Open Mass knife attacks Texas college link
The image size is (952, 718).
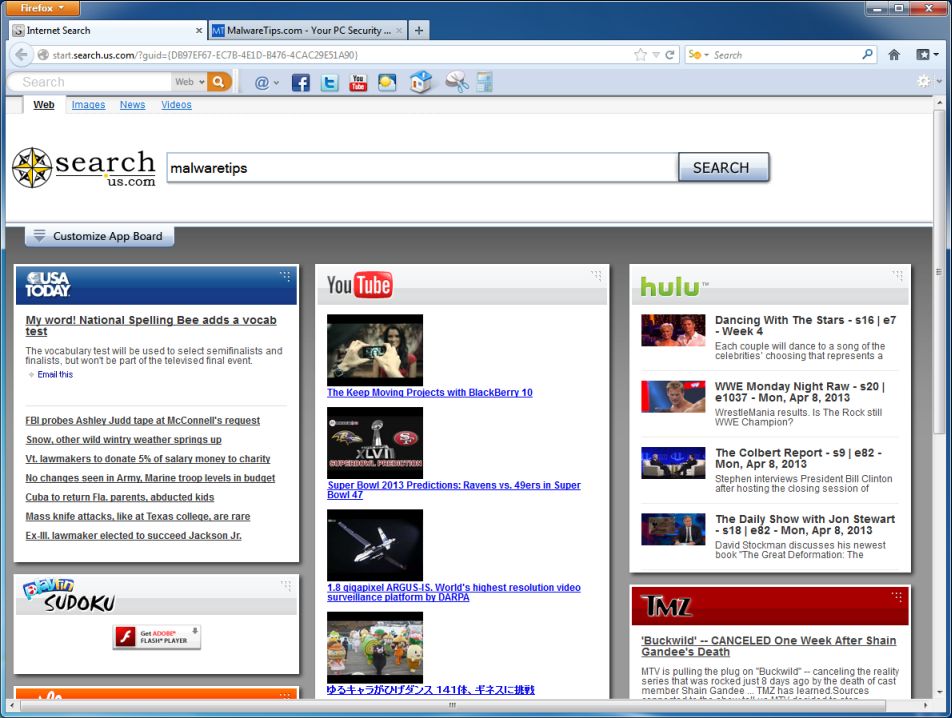[138, 516]
